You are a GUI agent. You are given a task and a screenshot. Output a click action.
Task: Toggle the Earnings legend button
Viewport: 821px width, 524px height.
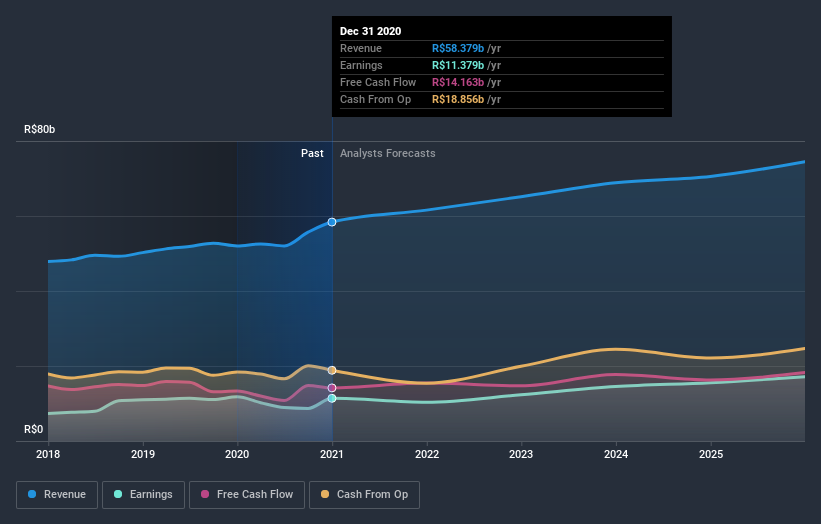[x=143, y=495]
